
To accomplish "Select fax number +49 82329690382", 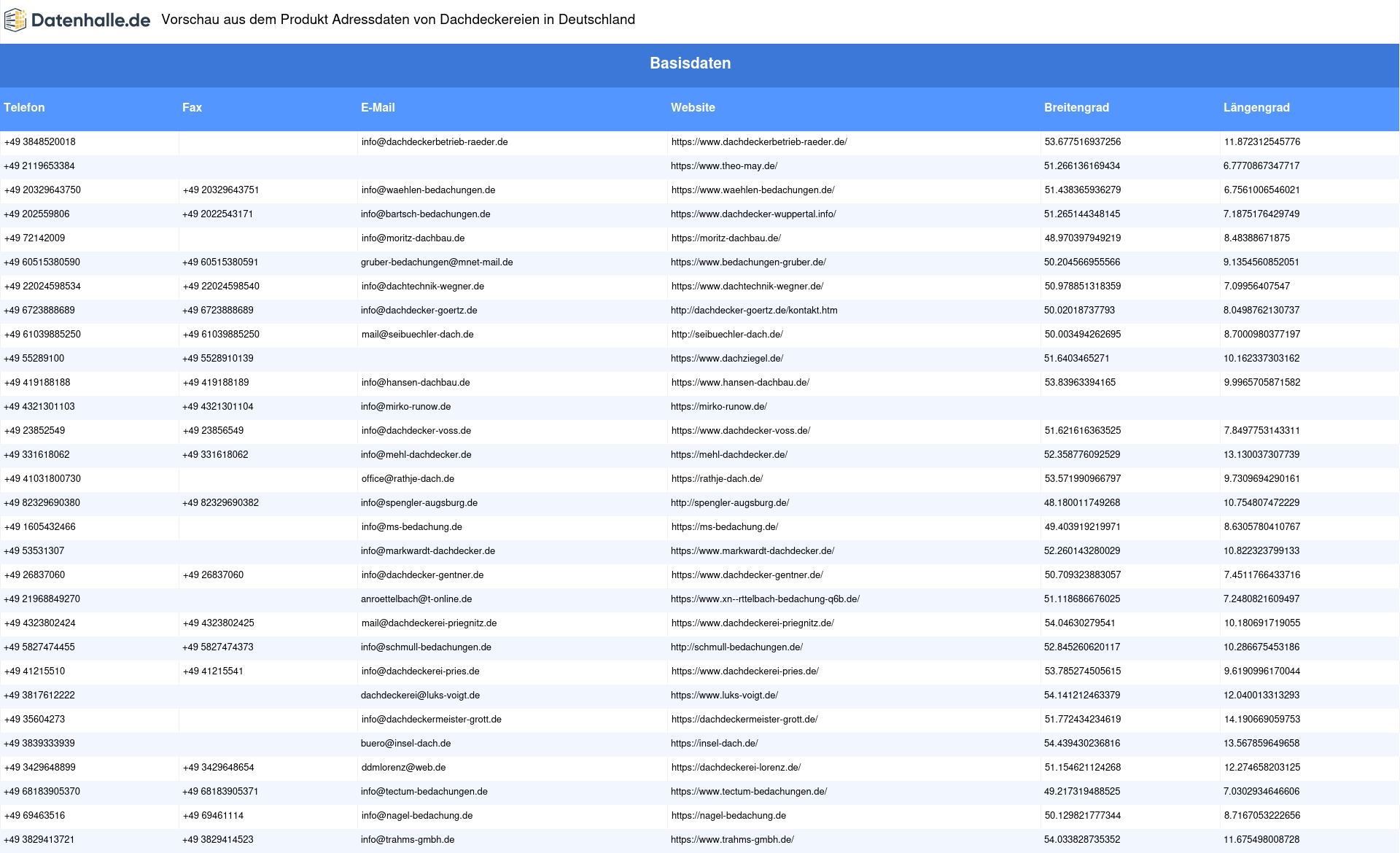I will pyautogui.click(x=220, y=503).
